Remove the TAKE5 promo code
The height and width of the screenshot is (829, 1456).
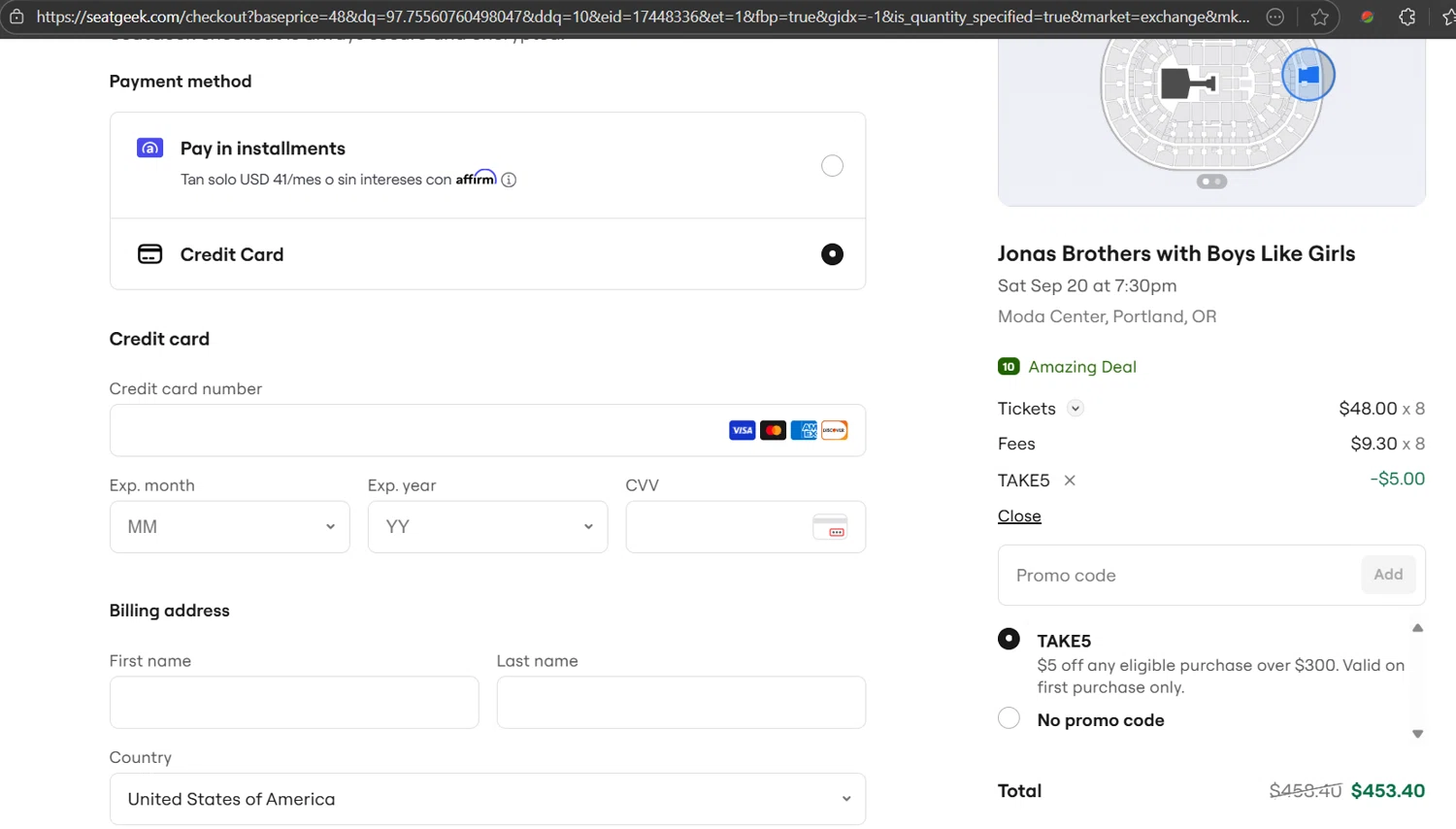click(1070, 481)
